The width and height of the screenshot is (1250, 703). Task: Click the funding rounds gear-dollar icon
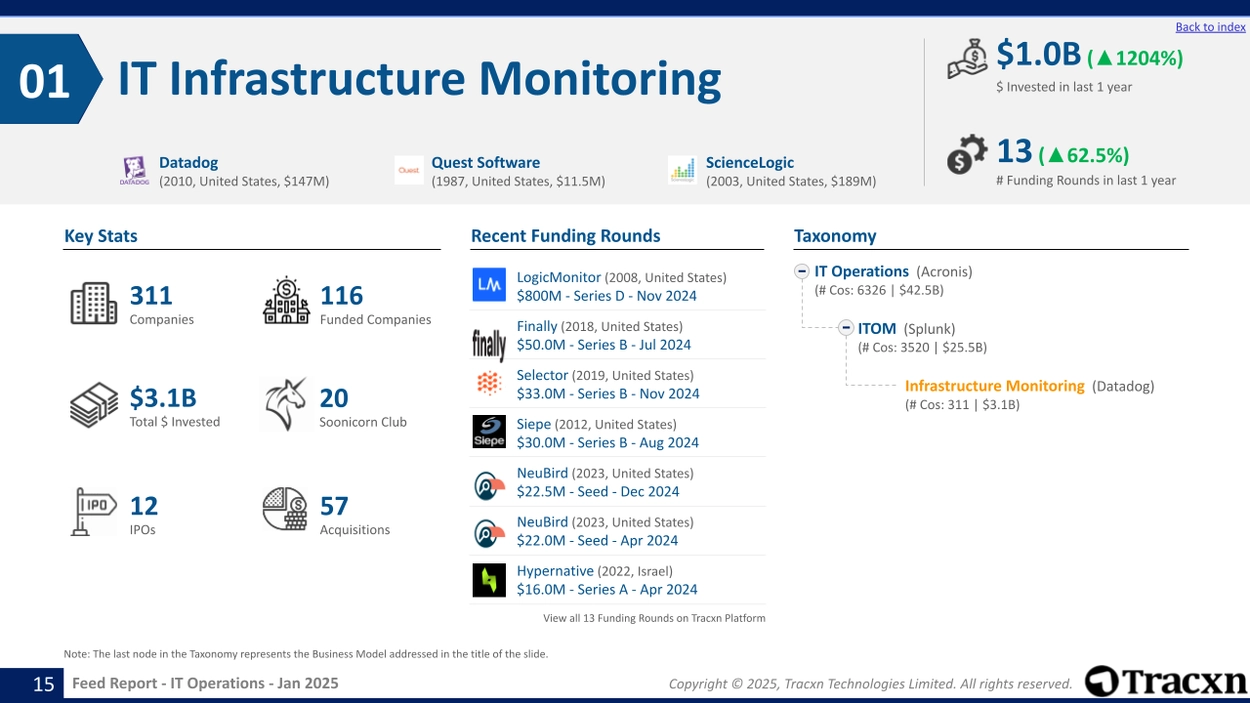(967, 155)
